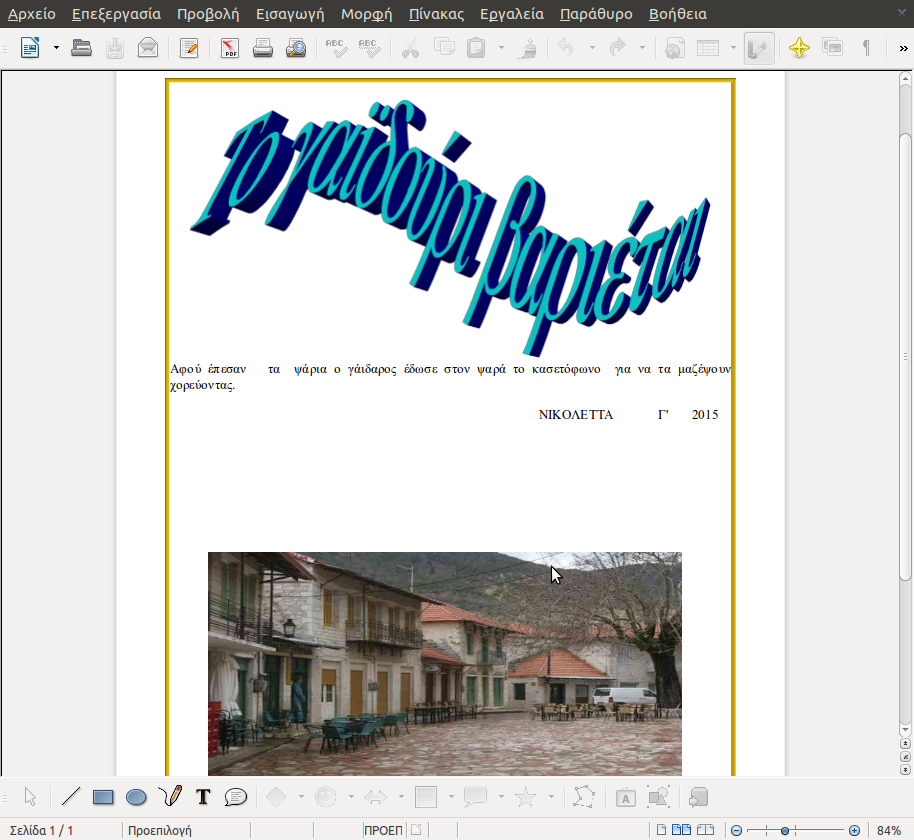Click the Clone formatting paintbrush icon
The width and height of the screenshot is (914, 840).
(528, 48)
